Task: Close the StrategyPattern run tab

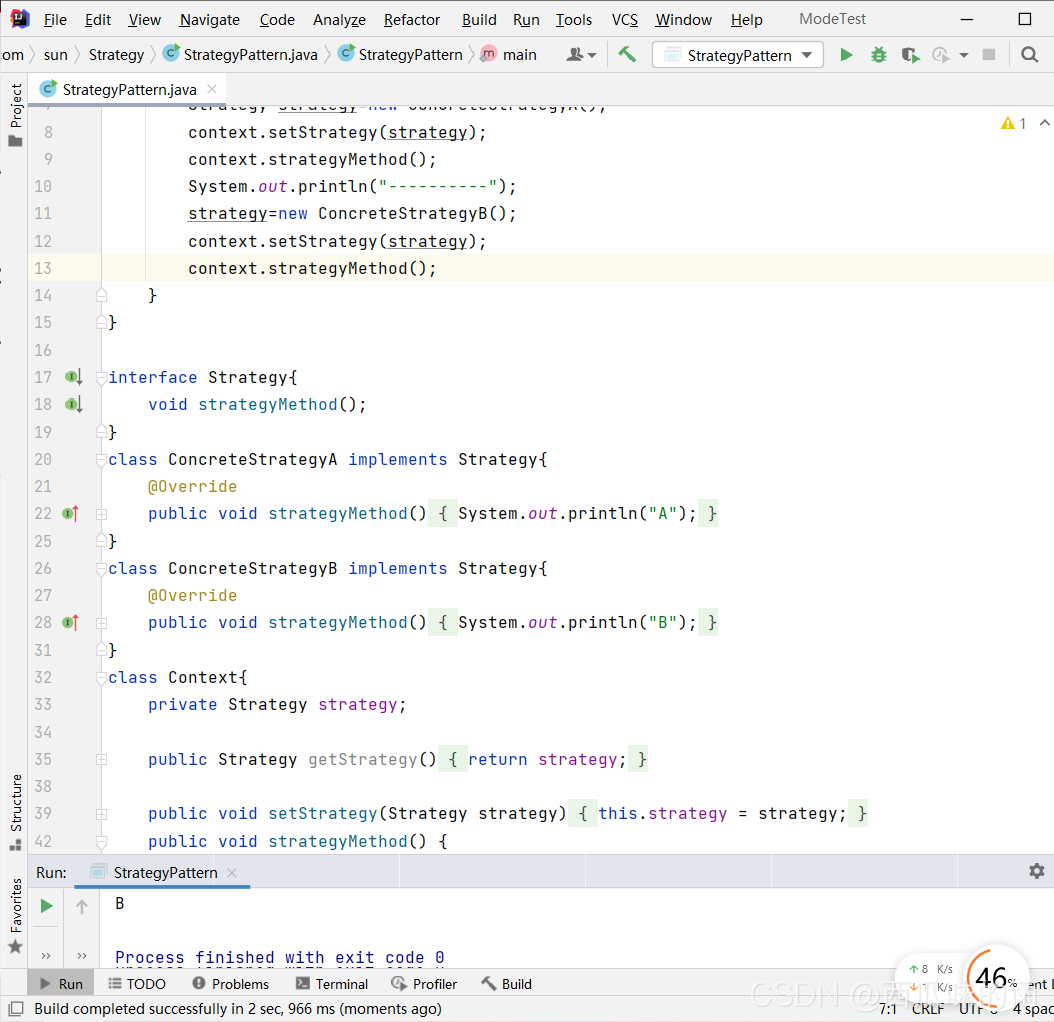Action: [x=232, y=873]
